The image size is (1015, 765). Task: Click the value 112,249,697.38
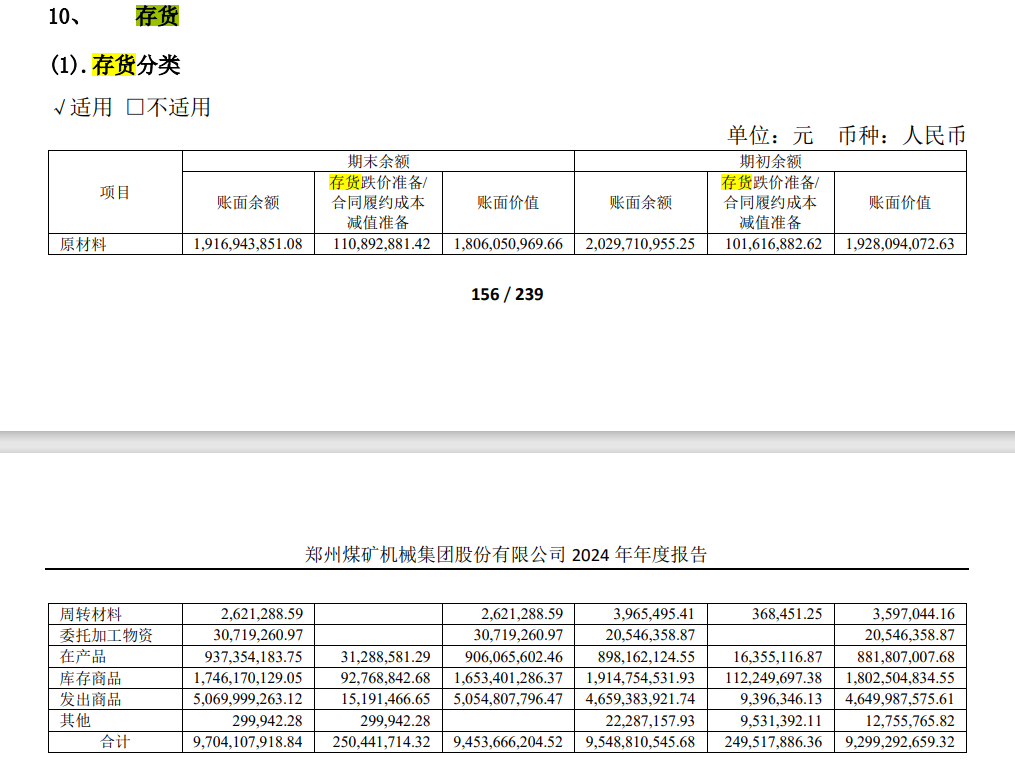click(x=773, y=678)
